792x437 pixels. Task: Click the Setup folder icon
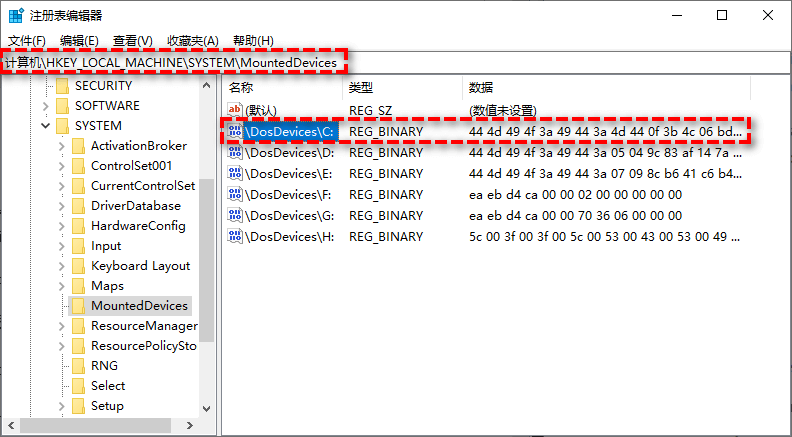78,406
